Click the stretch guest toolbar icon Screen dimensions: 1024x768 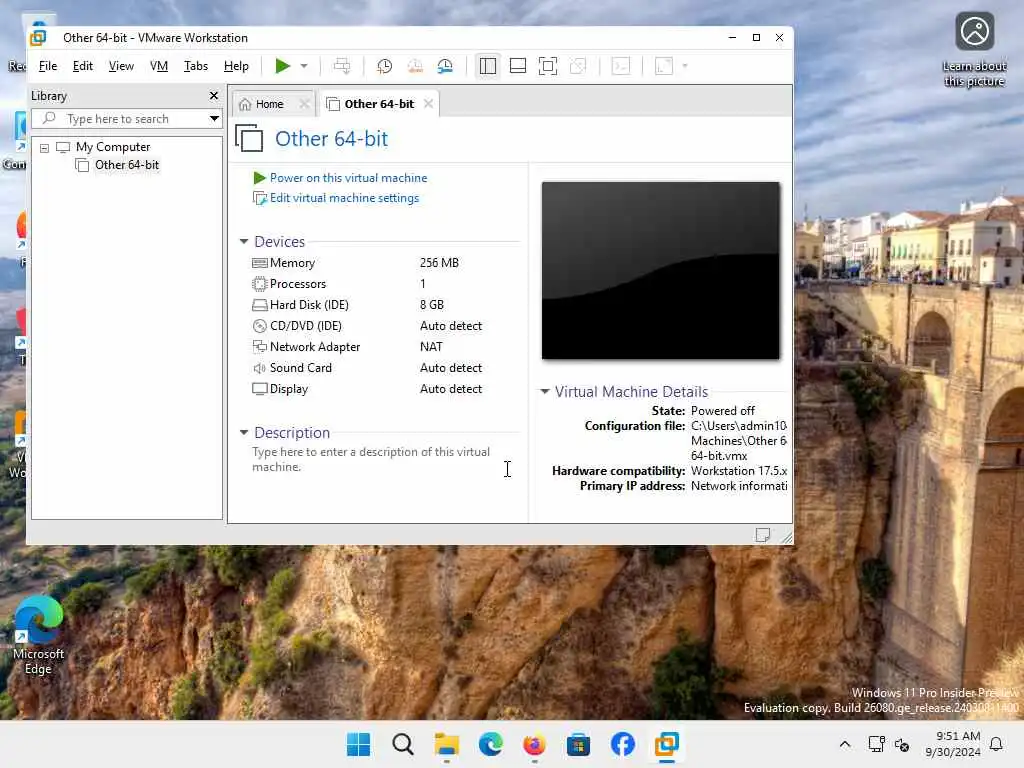664,66
